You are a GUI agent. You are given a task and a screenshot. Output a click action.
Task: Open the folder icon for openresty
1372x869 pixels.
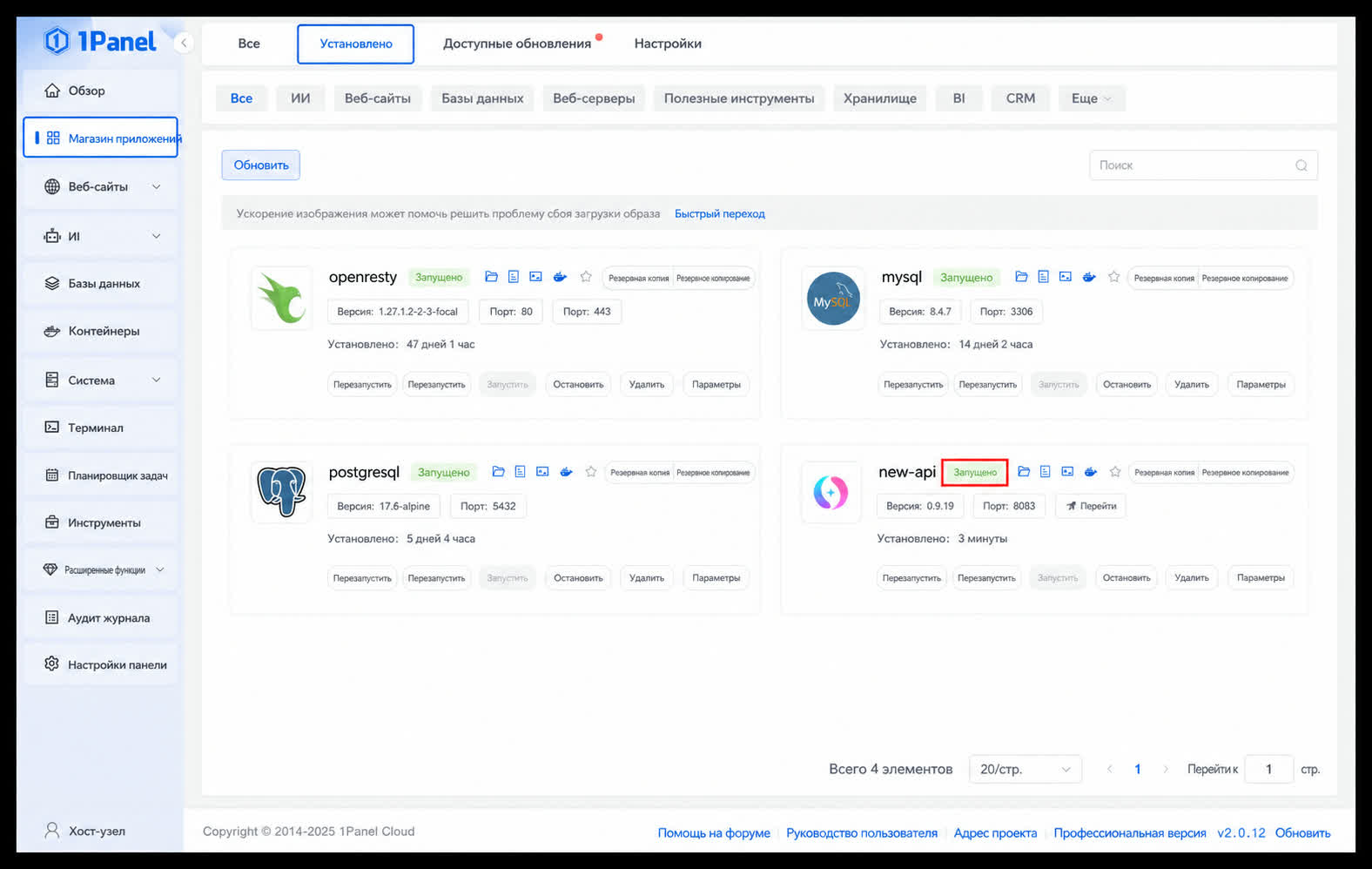pos(491,277)
